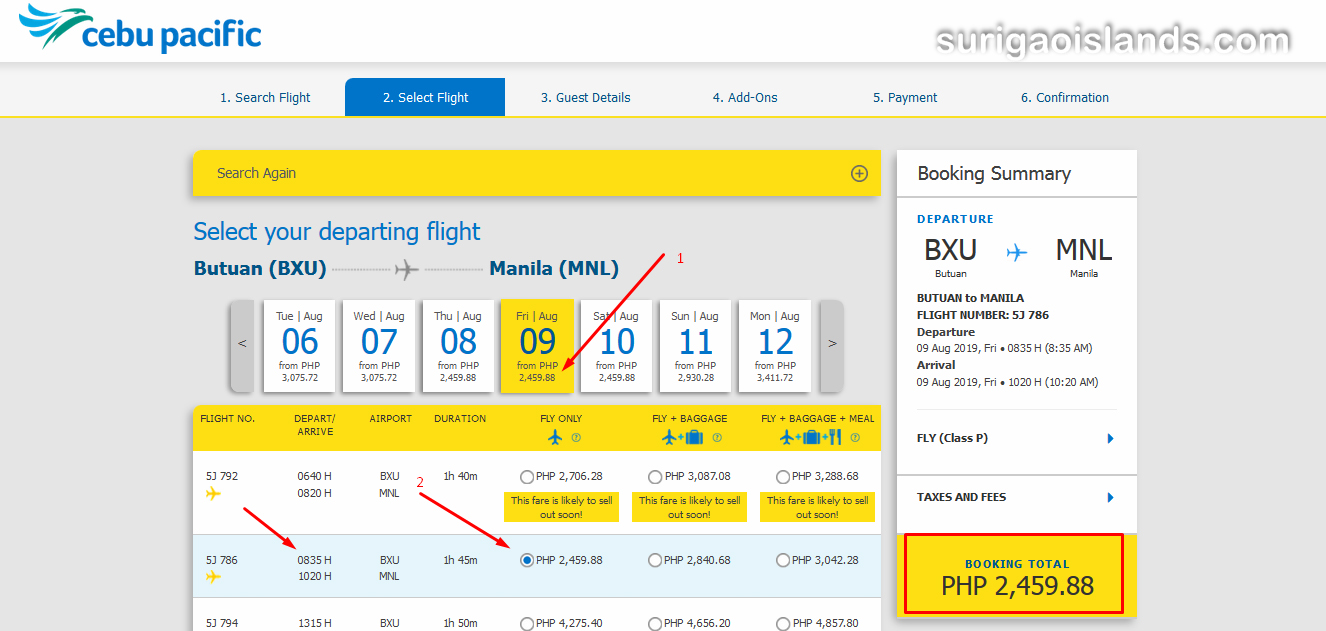The width and height of the screenshot is (1326, 631).
Task: Click the Fly Only airplane icon in header
Action: (x=556, y=437)
